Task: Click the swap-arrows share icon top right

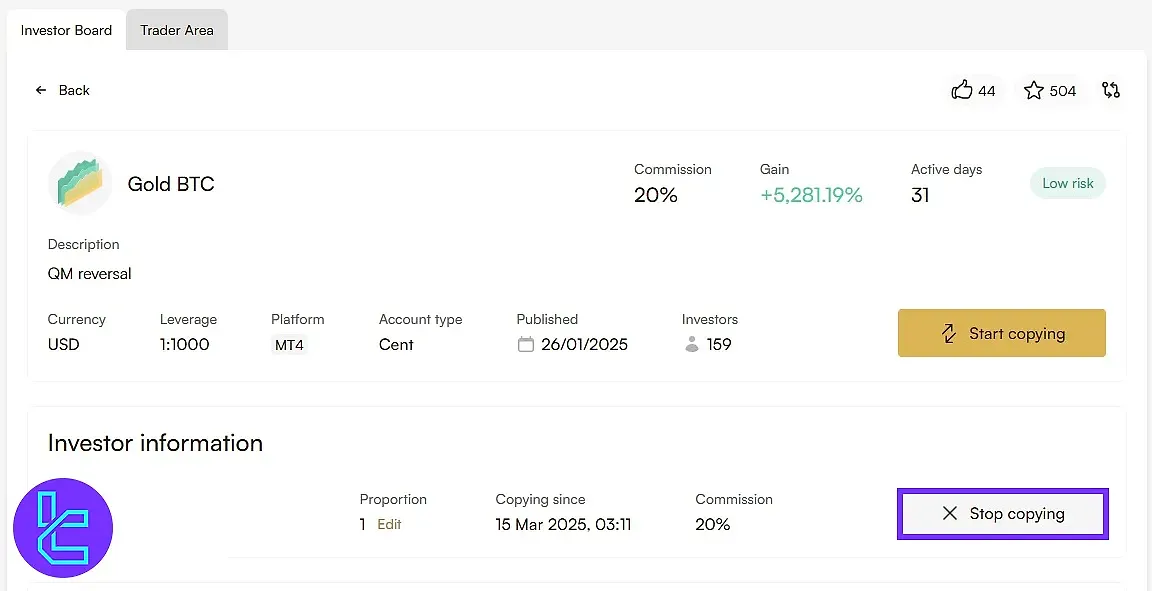Action: click(x=1110, y=90)
